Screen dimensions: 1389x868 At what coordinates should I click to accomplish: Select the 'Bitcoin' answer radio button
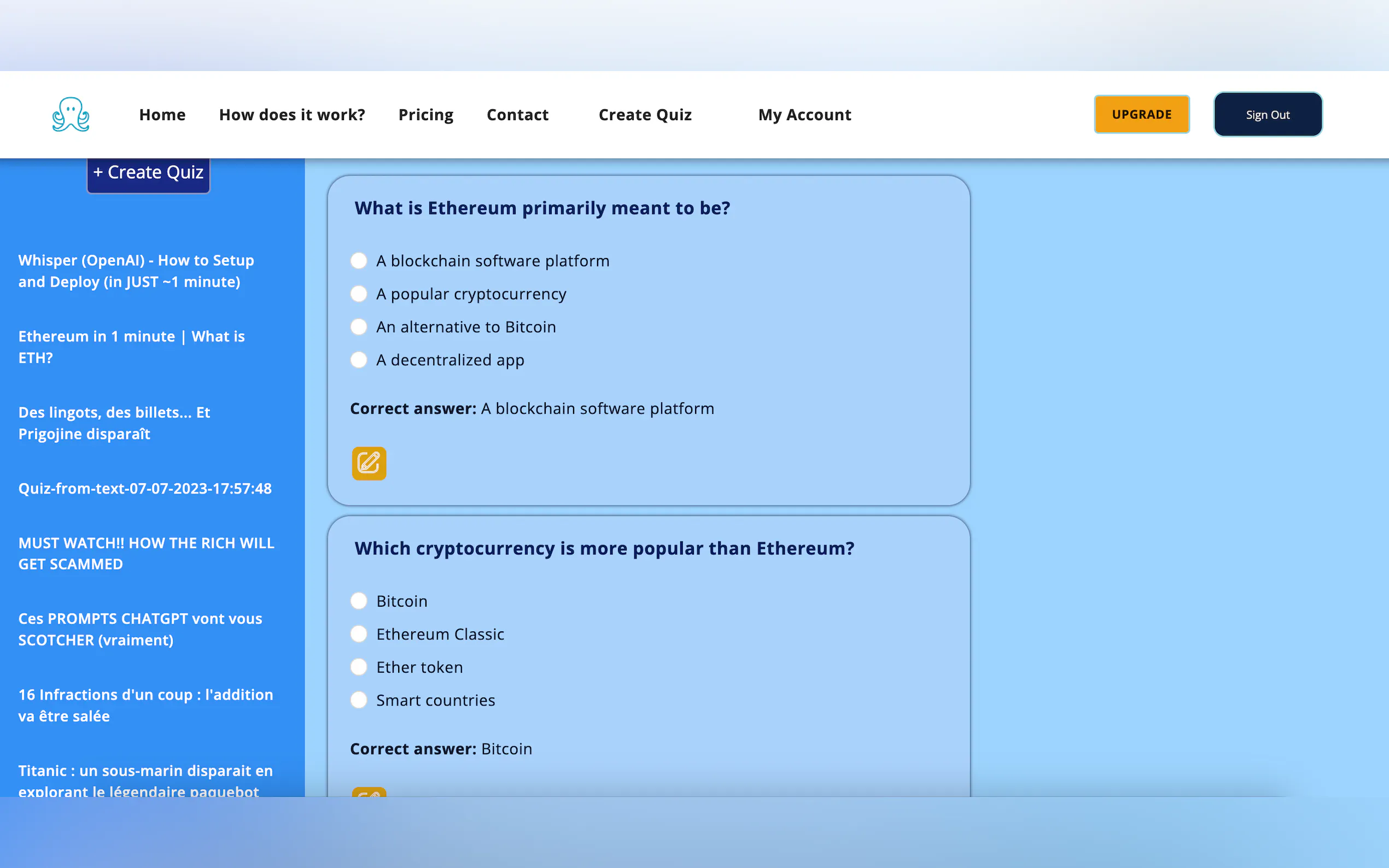pyautogui.click(x=359, y=601)
